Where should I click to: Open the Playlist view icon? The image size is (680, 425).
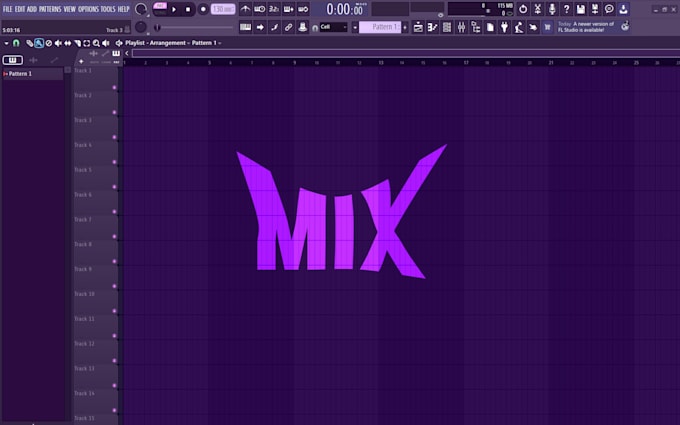418,27
